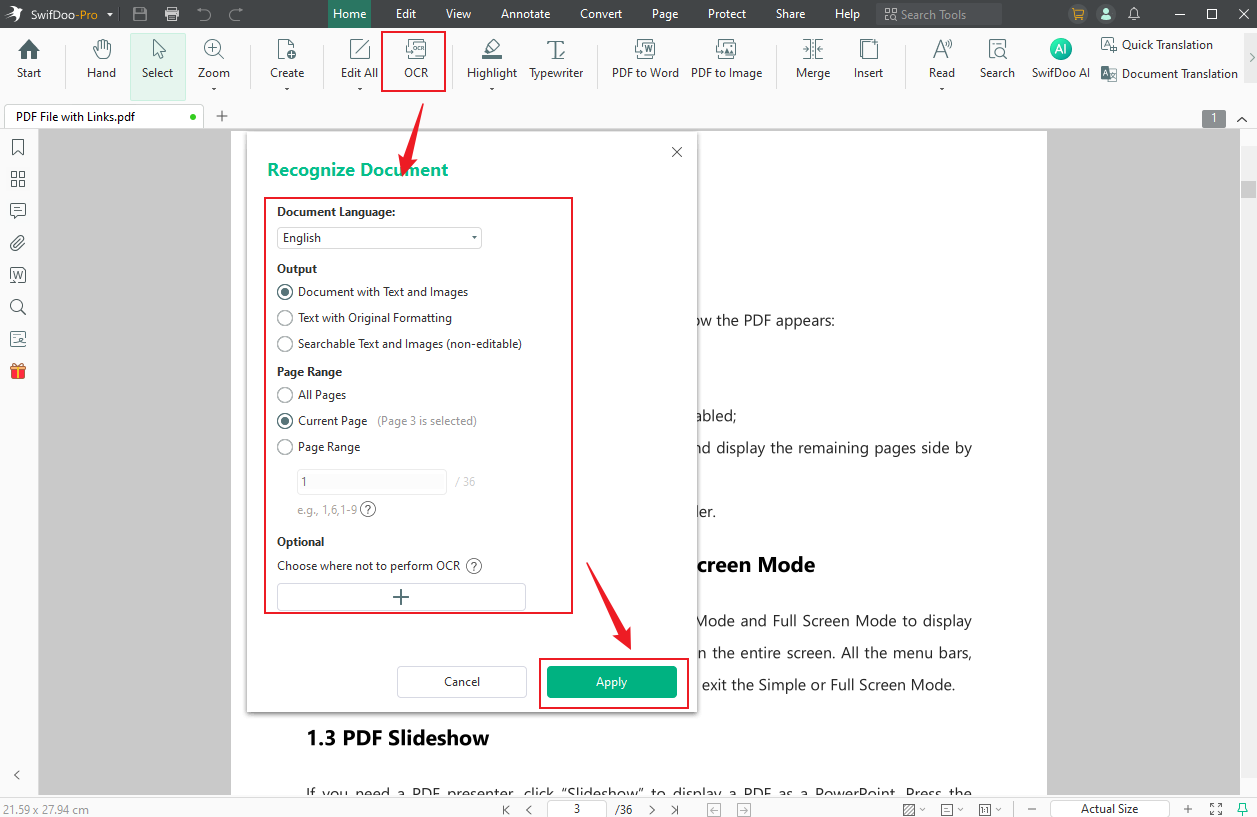Open the Document Language dropdown
Image resolution: width=1257 pixels, height=817 pixels.
378,238
